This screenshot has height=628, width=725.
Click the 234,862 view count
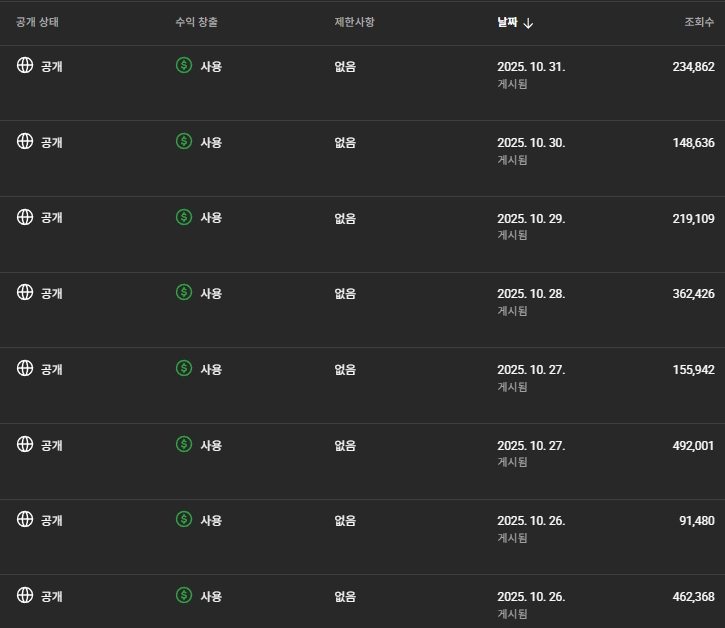coord(693,67)
